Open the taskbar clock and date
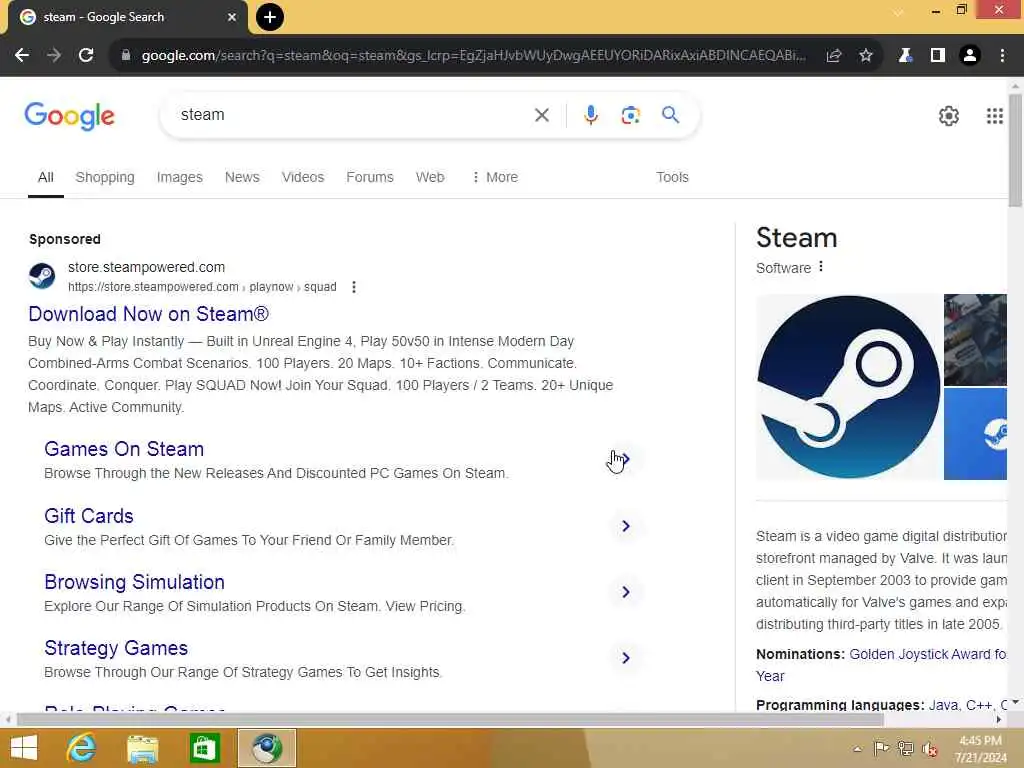 (981, 749)
